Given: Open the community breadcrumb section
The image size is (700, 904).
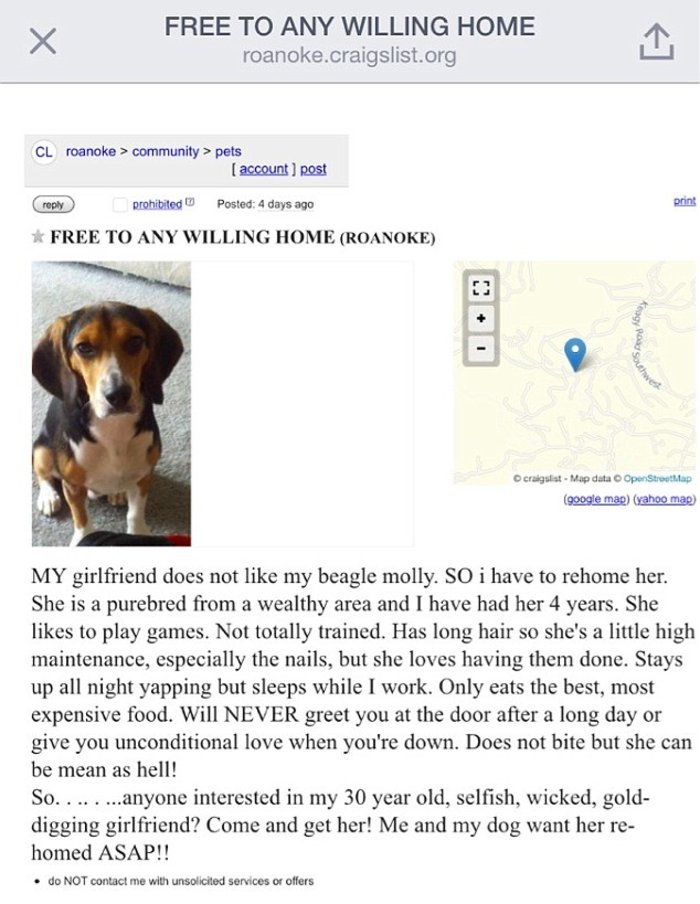Looking at the screenshot, I should coord(165,151).
